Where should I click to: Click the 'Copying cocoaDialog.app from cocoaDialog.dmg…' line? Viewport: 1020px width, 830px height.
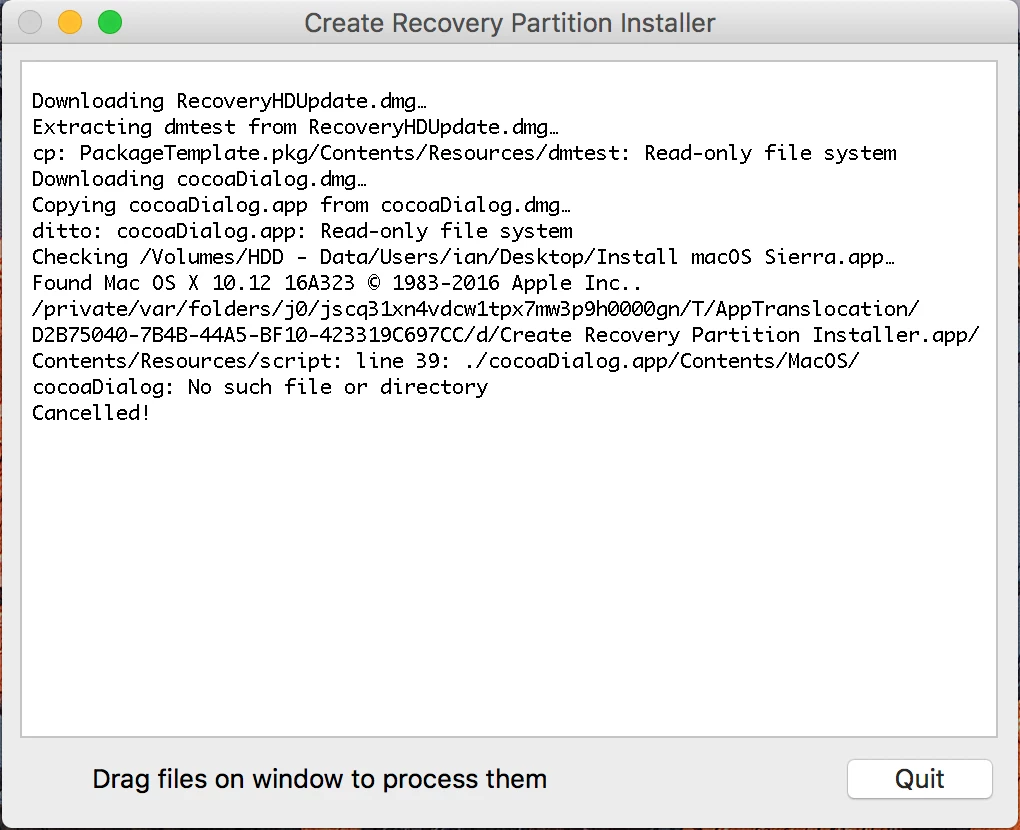[301, 205]
